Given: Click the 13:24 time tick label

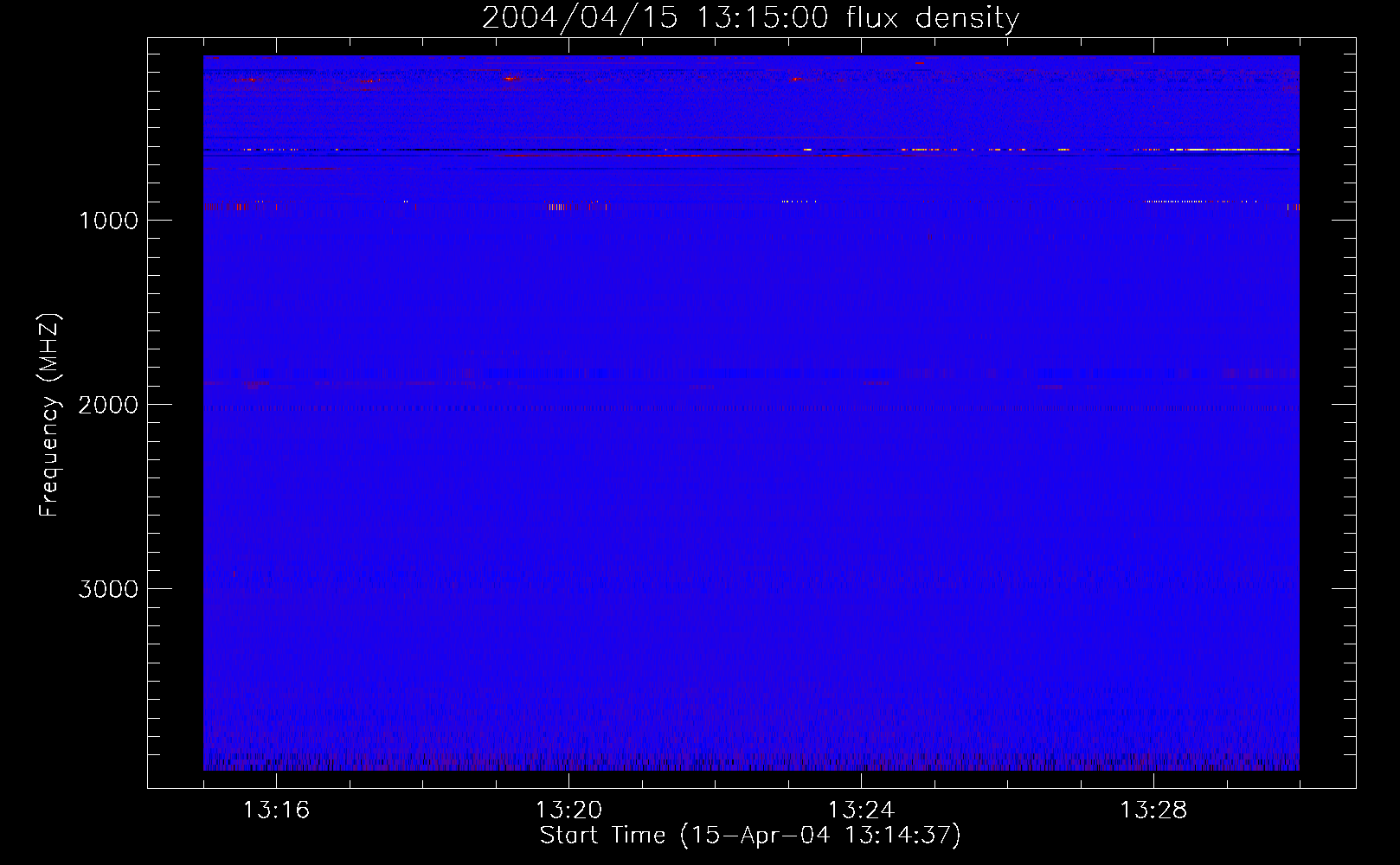Looking at the screenshot, I should click(x=861, y=810).
